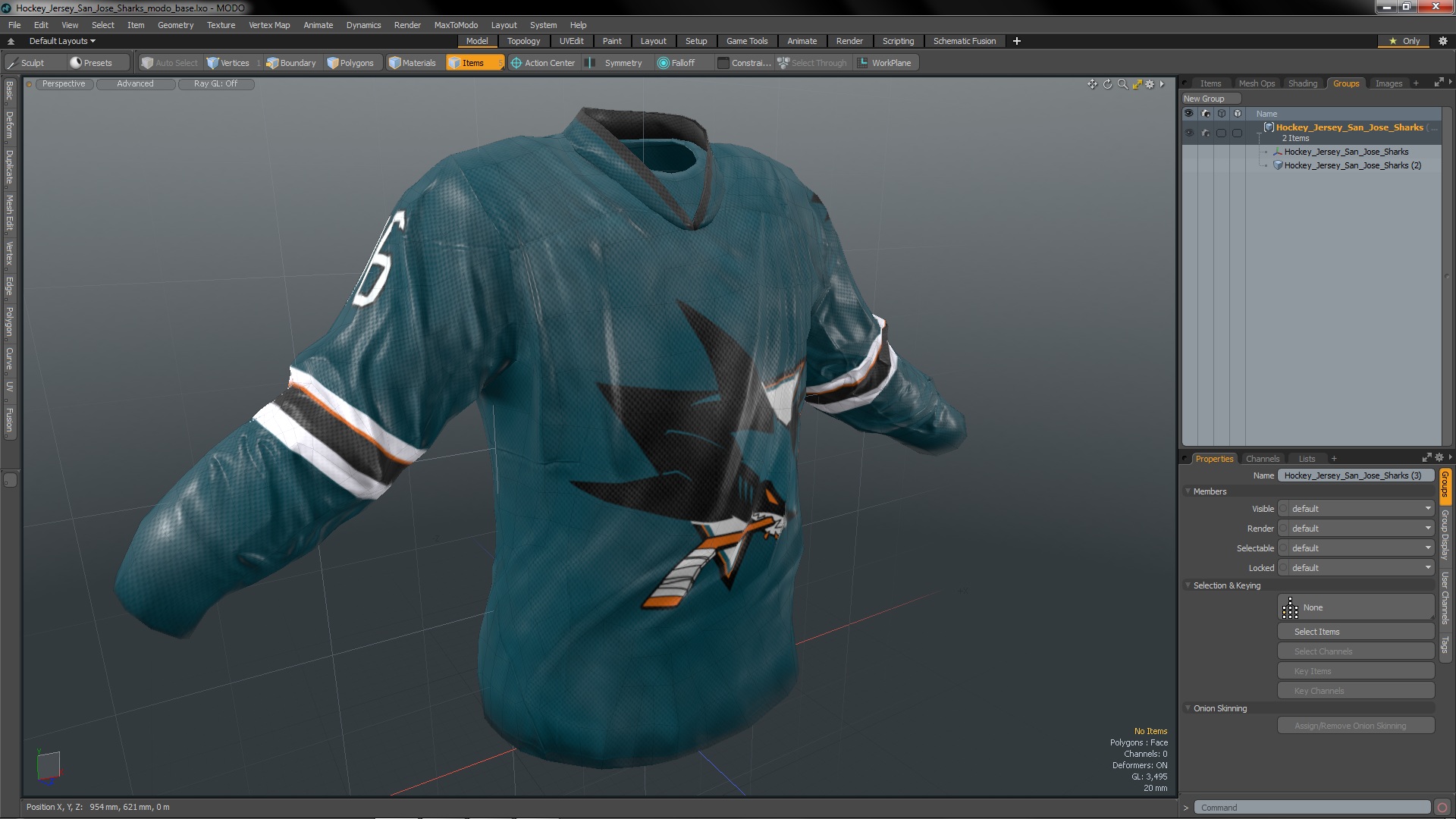The image size is (1456, 819).
Task: Open the viewport settings gear
Action: point(1150,84)
